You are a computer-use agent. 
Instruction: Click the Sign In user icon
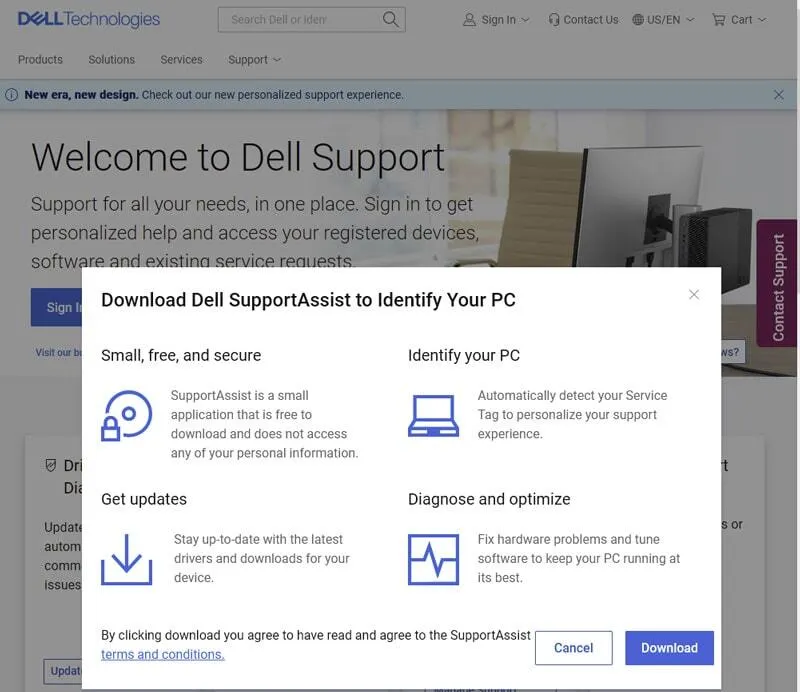[x=469, y=19]
